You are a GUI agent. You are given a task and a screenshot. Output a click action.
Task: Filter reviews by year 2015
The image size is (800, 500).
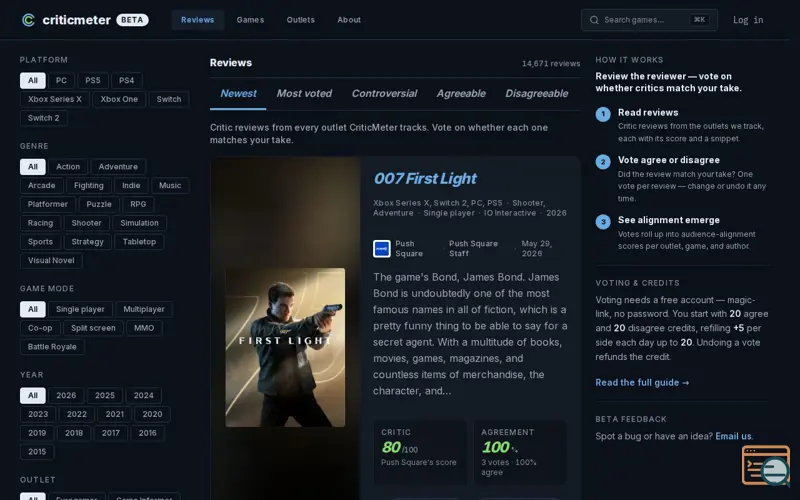point(37,452)
